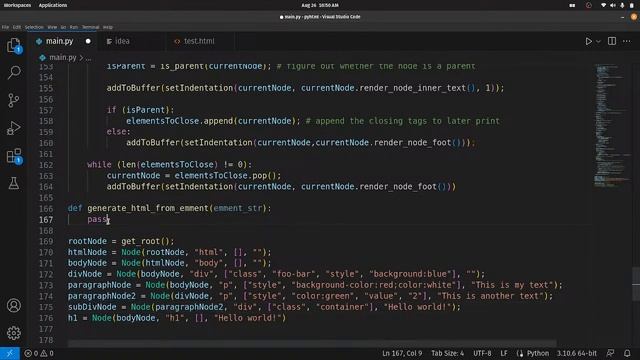Click the wifi icon in system tray

click(x=603, y=5)
